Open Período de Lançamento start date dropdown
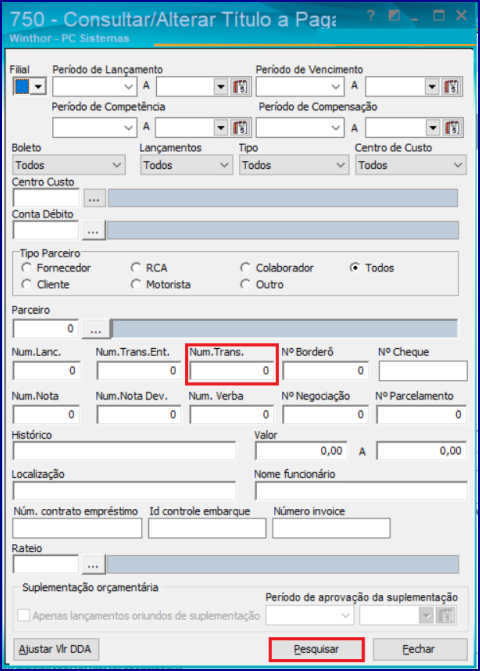 pos(128,87)
